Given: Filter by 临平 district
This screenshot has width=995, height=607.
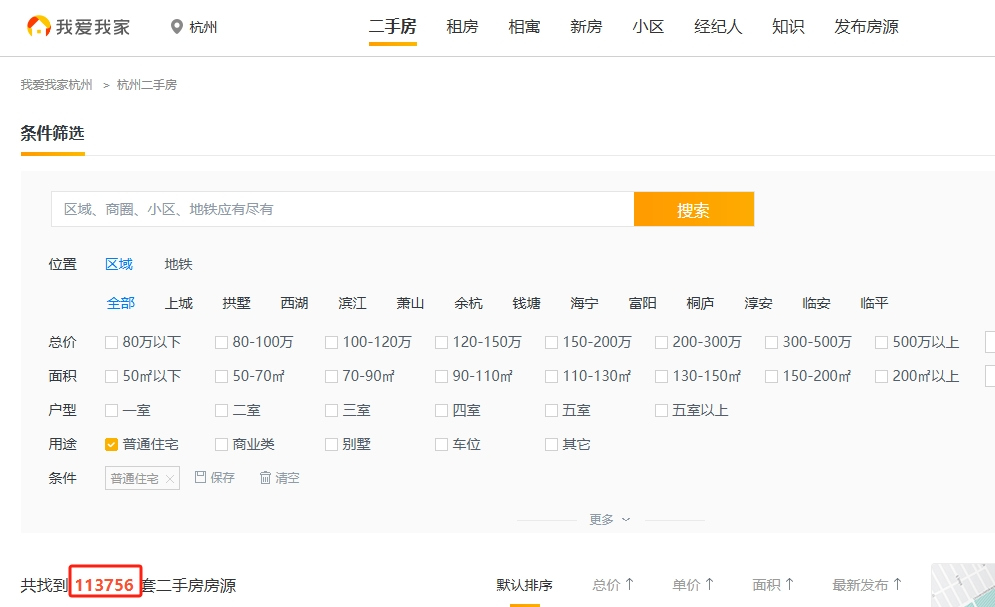Looking at the screenshot, I should [x=874, y=303].
